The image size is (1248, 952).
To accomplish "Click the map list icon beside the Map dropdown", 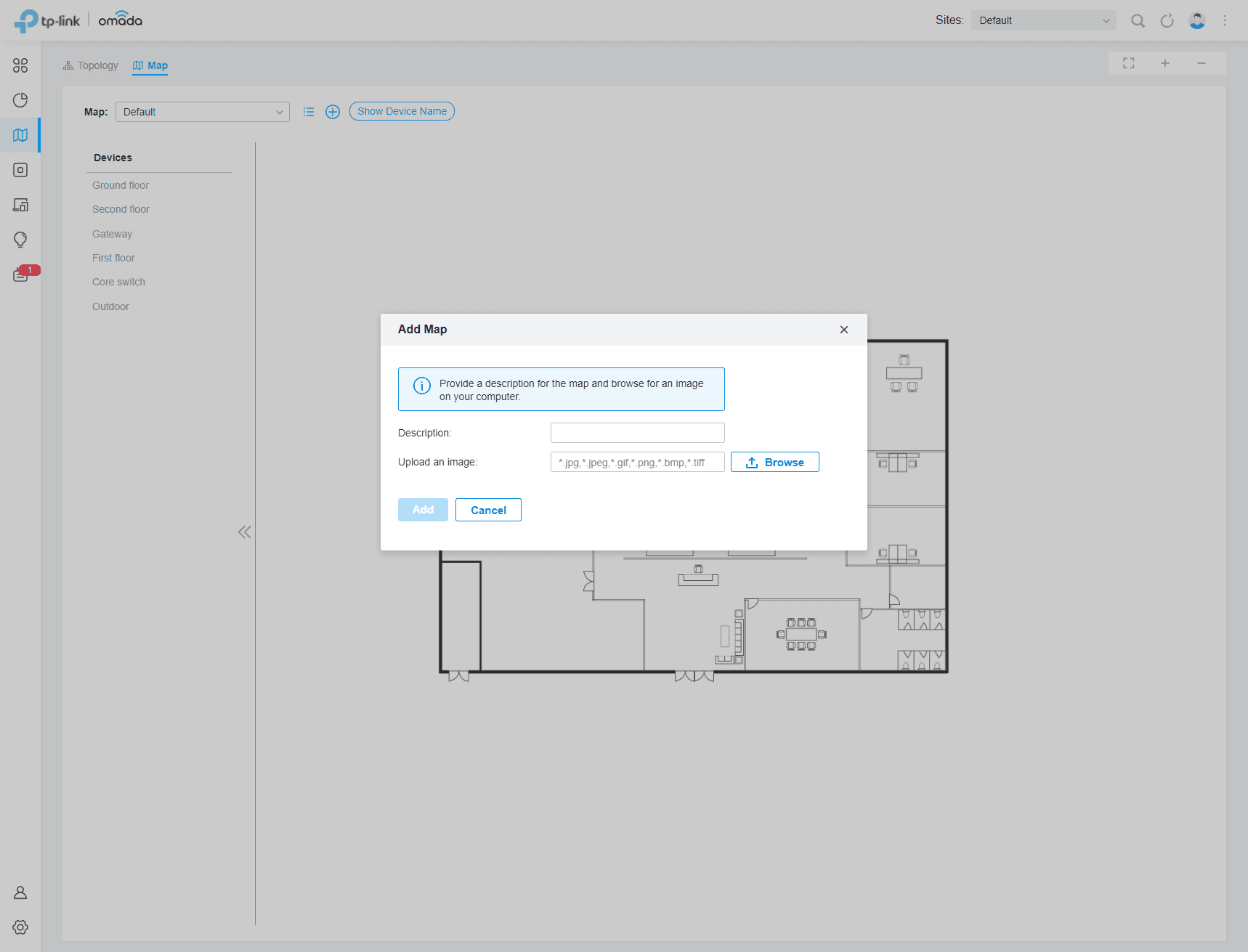I will click(309, 112).
